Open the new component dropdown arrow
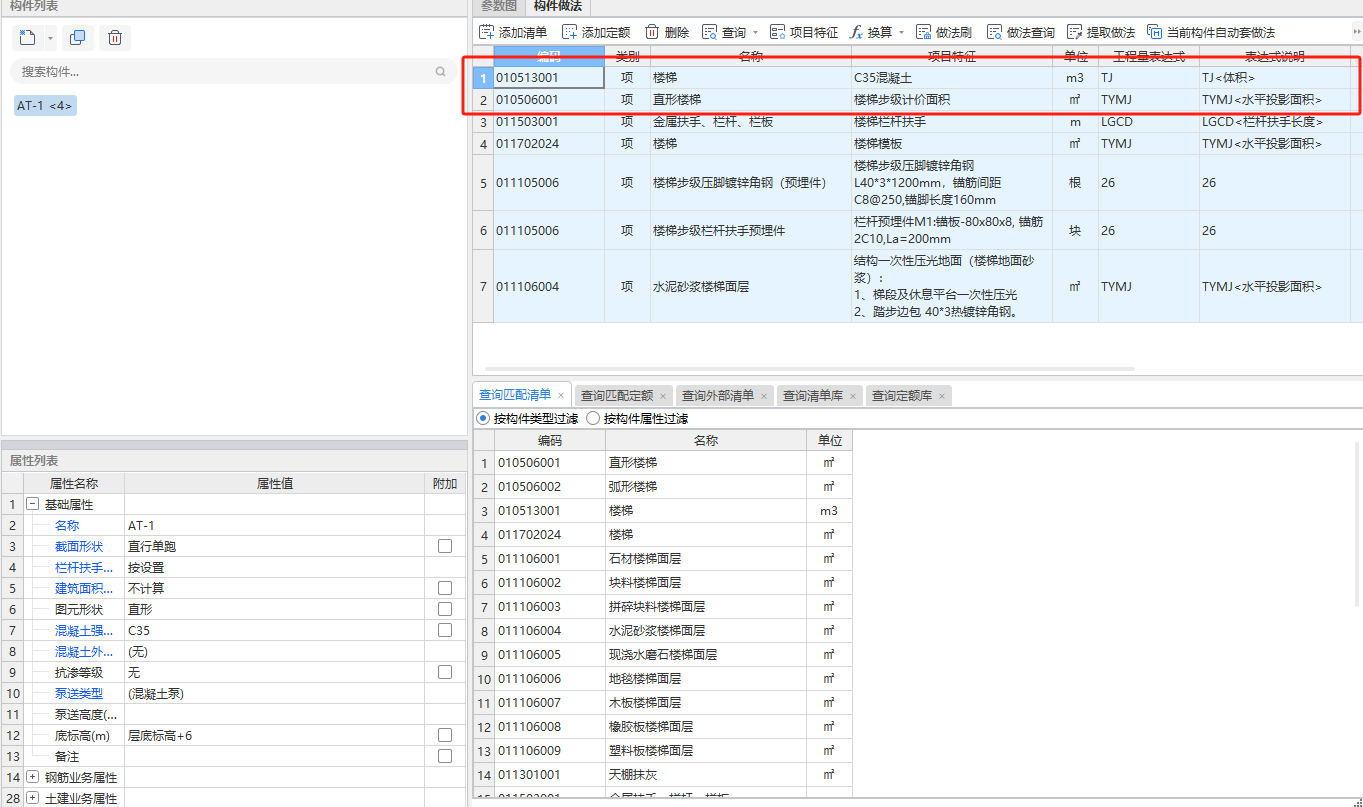The image size is (1363, 807). [50, 39]
